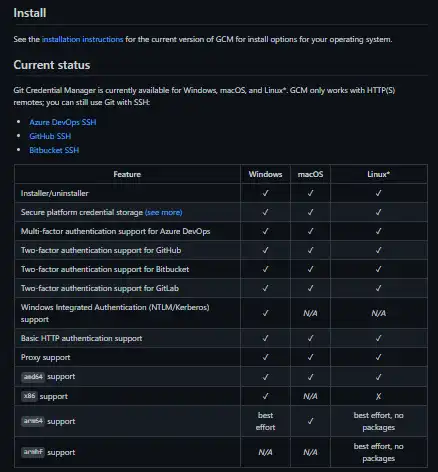Screen dimensions: 438x472
Task: Click the x86 code badge
Action: 29,396
